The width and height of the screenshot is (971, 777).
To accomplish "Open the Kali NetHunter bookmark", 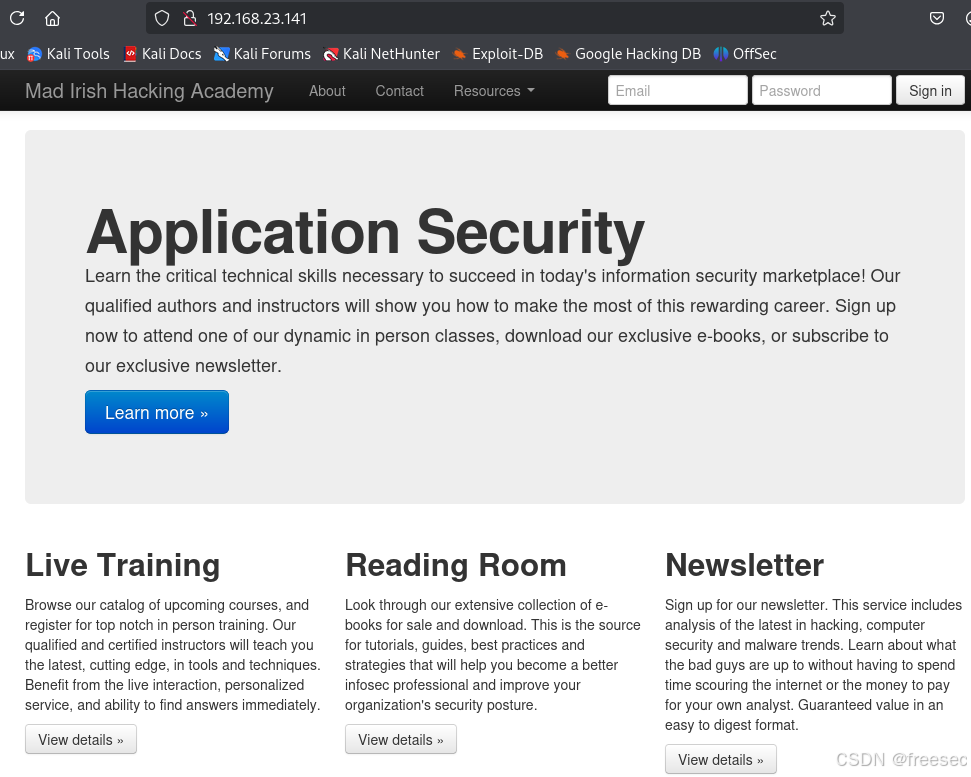I will pos(382,54).
